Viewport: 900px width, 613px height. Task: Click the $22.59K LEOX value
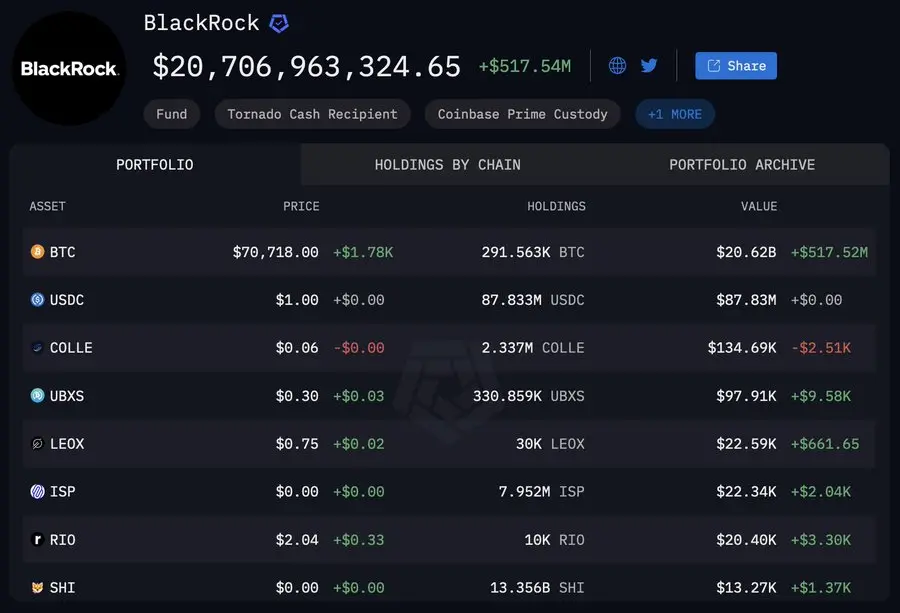point(746,444)
